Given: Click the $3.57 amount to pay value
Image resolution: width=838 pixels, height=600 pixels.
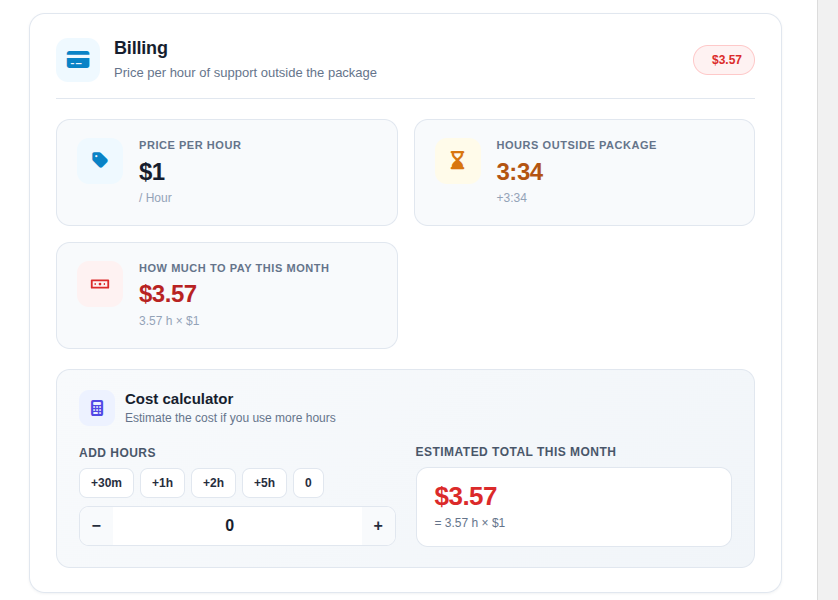Looking at the screenshot, I should click(168, 294).
